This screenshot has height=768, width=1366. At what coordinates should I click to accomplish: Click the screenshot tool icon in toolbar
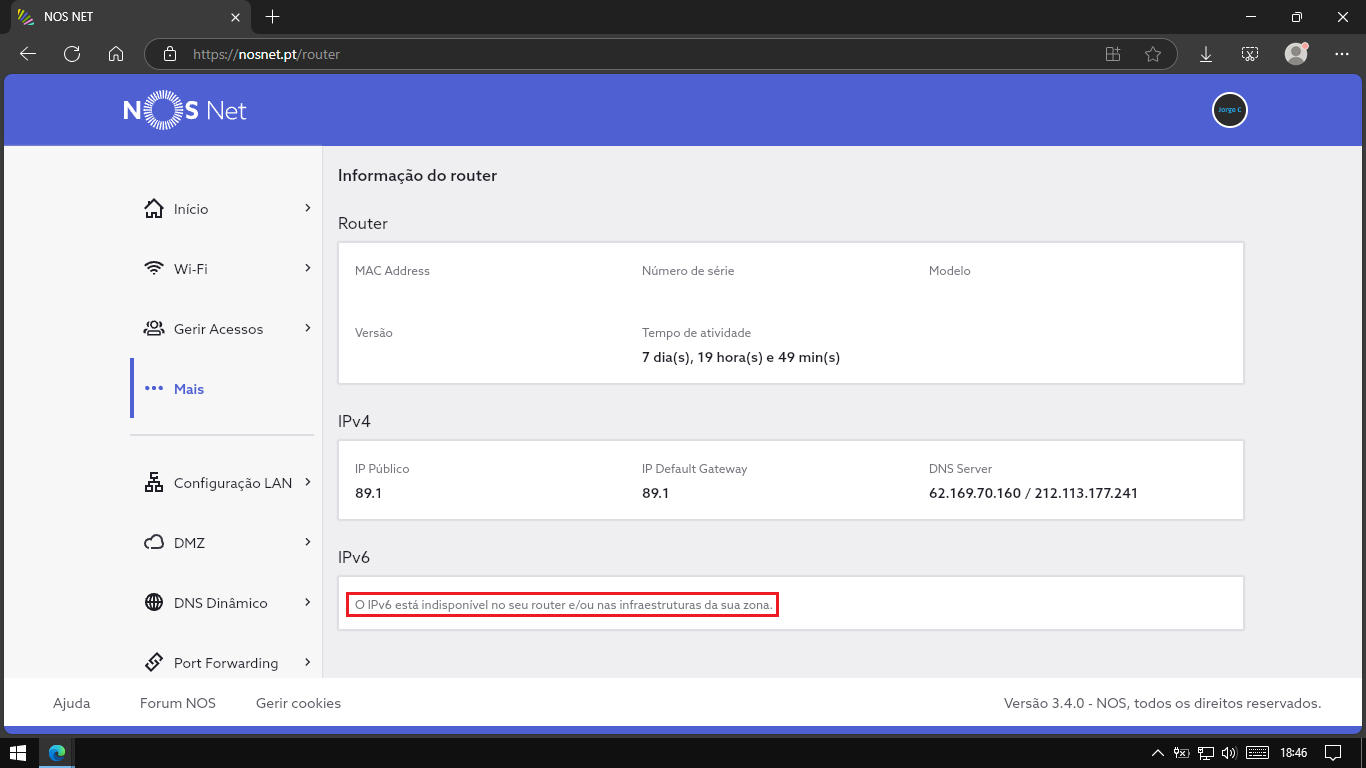(x=1250, y=54)
